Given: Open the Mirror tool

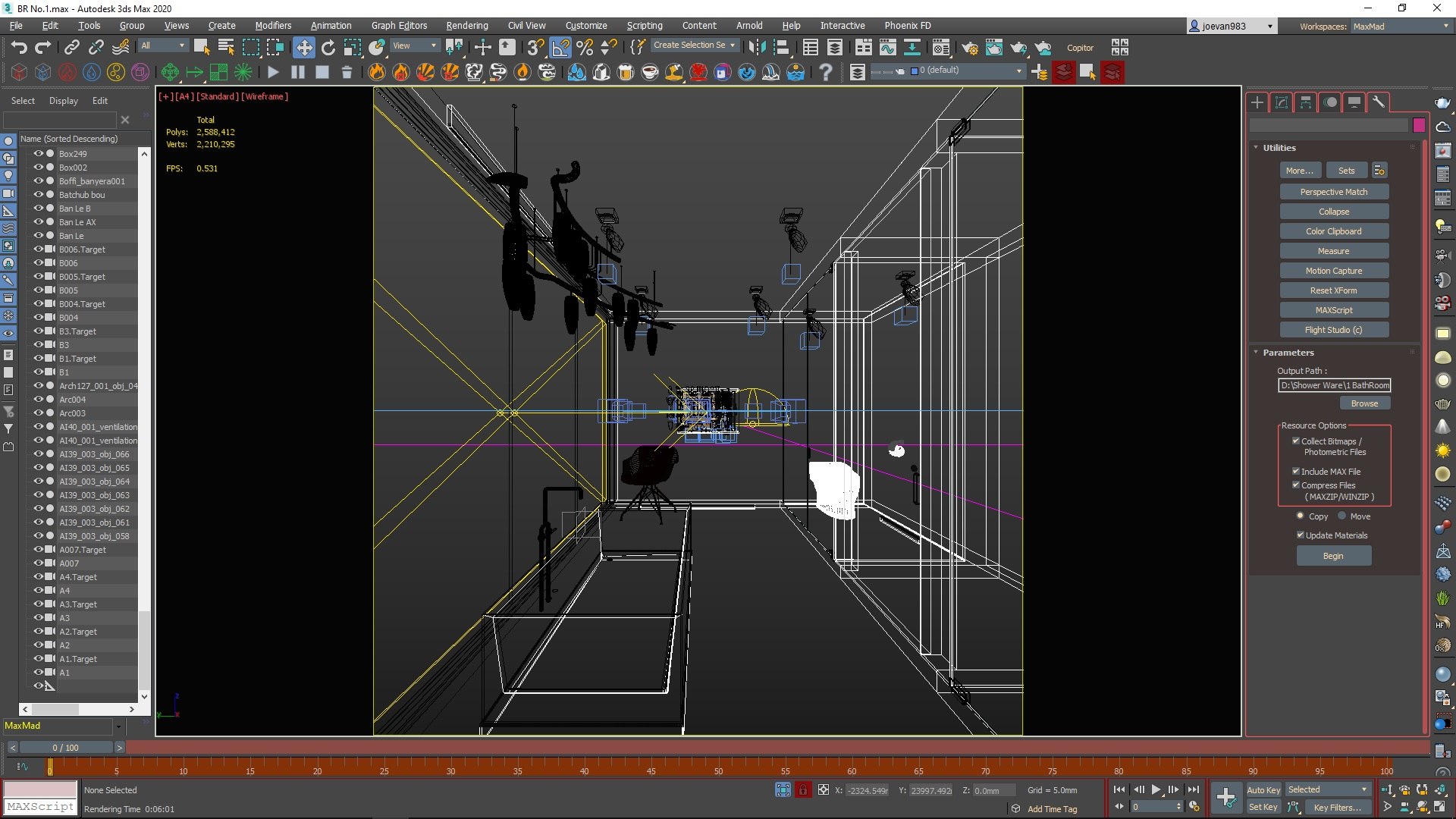Looking at the screenshot, I should (x=757, y=48).
